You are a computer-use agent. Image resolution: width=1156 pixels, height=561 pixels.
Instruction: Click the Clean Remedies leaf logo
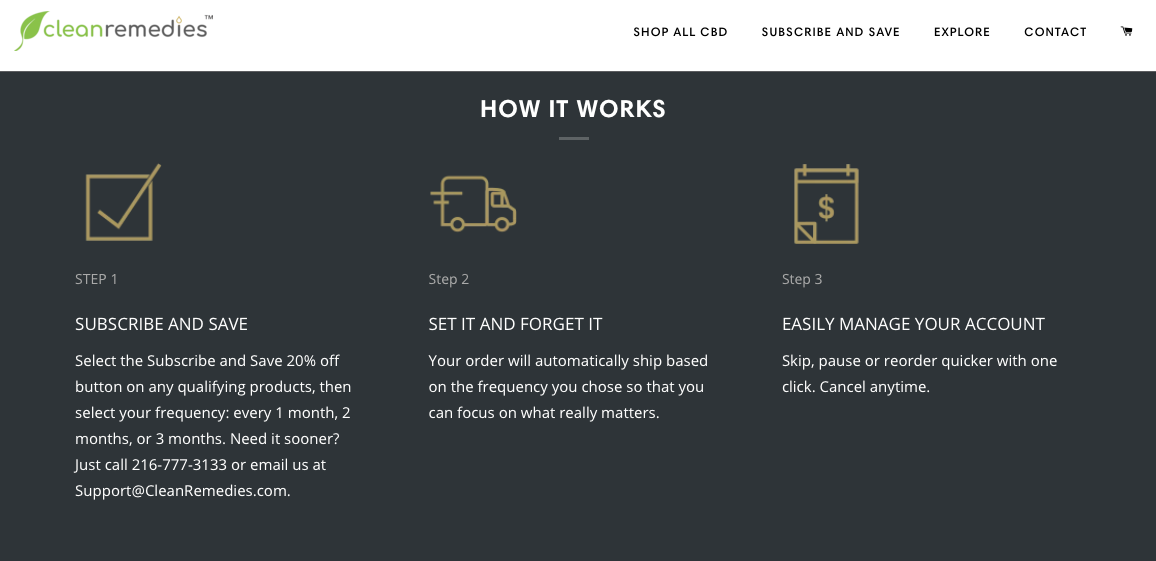click(112, 31)
